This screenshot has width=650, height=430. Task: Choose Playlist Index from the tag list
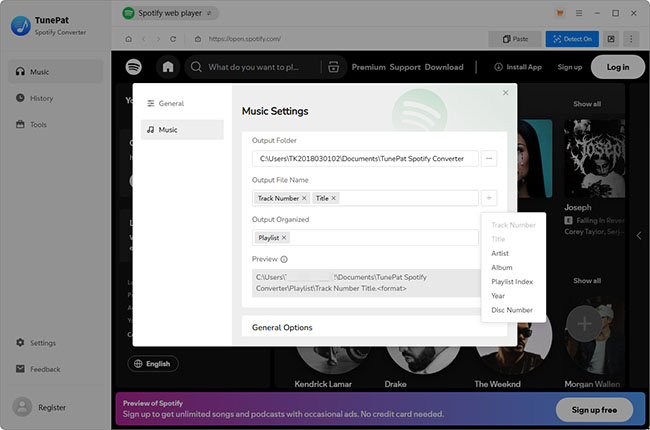click(513, 282)
